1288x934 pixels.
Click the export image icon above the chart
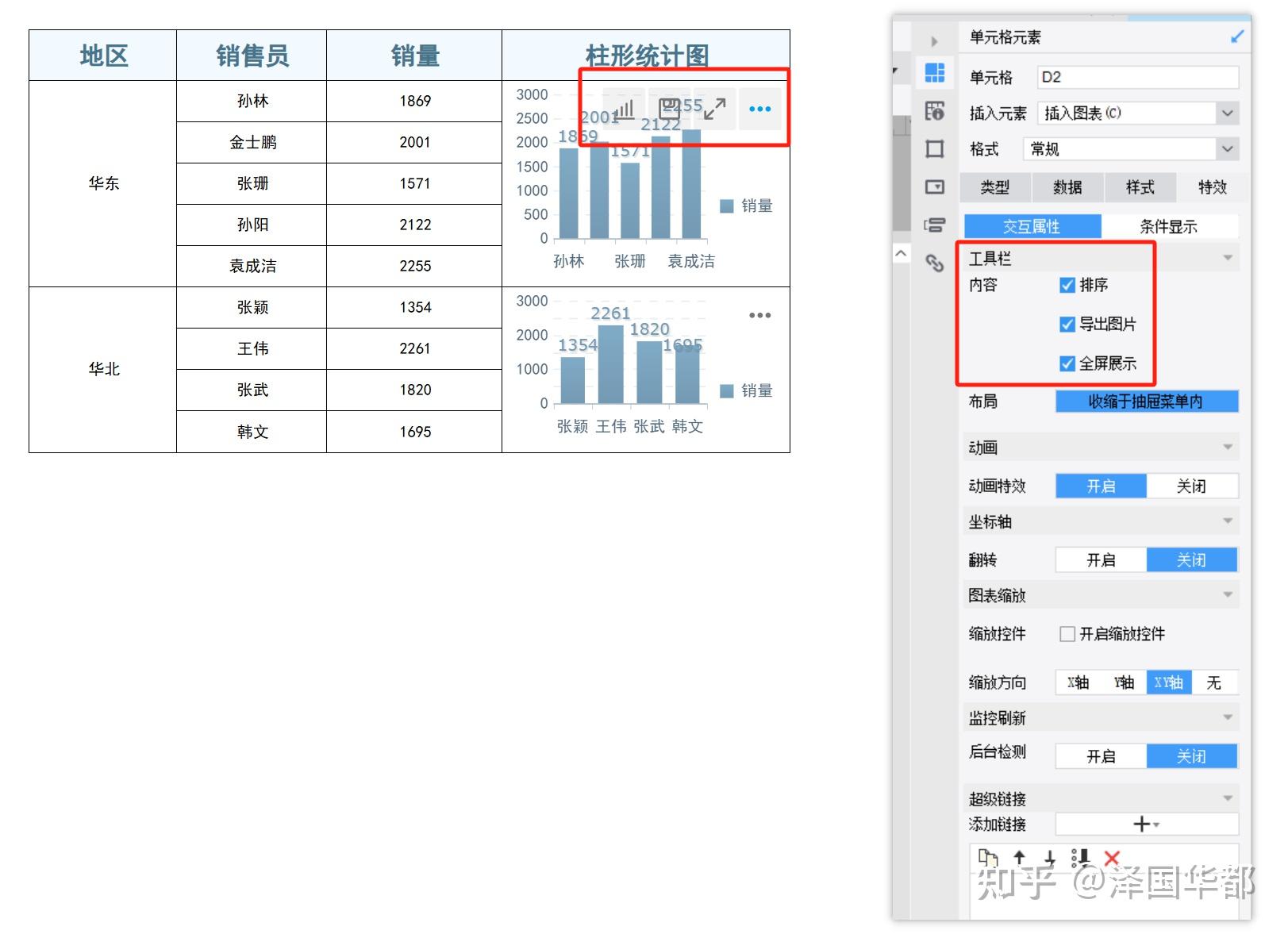pyautogui.click(x=669, y=108)
